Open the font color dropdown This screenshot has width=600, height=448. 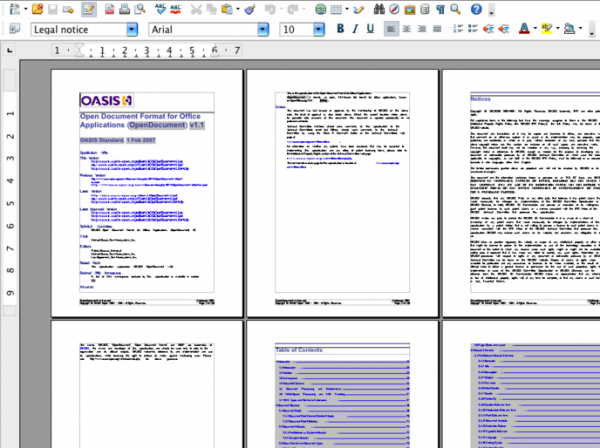click(x=535, y=29)
